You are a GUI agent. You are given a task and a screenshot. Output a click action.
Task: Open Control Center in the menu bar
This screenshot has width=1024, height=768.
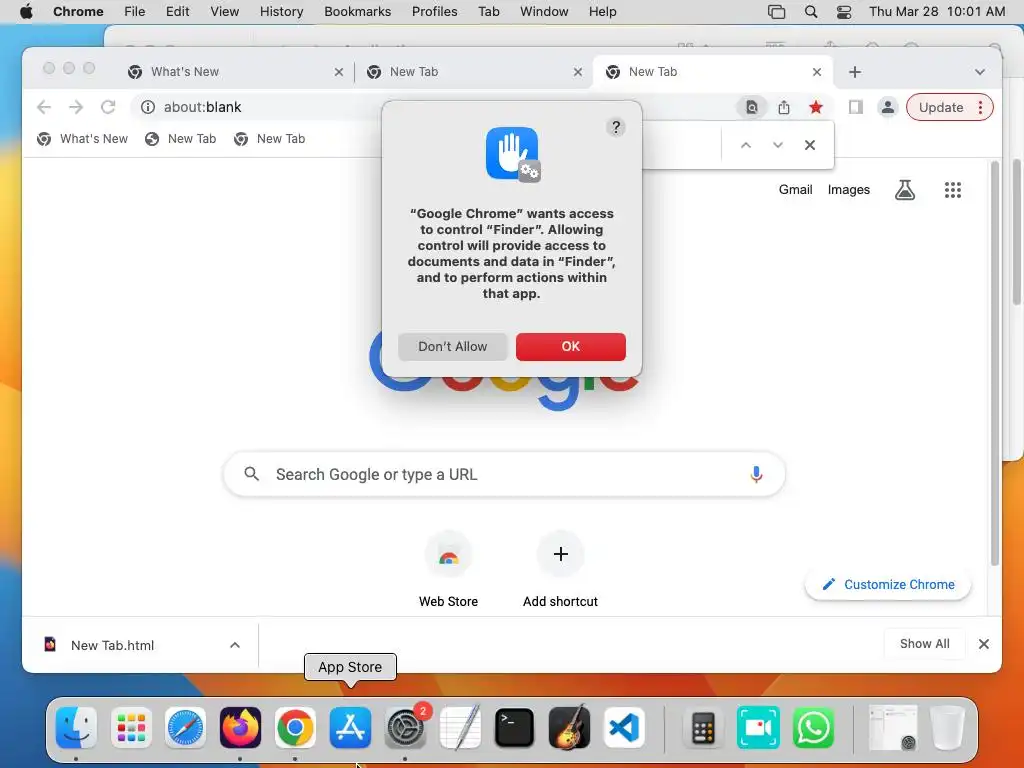(844, 12)
